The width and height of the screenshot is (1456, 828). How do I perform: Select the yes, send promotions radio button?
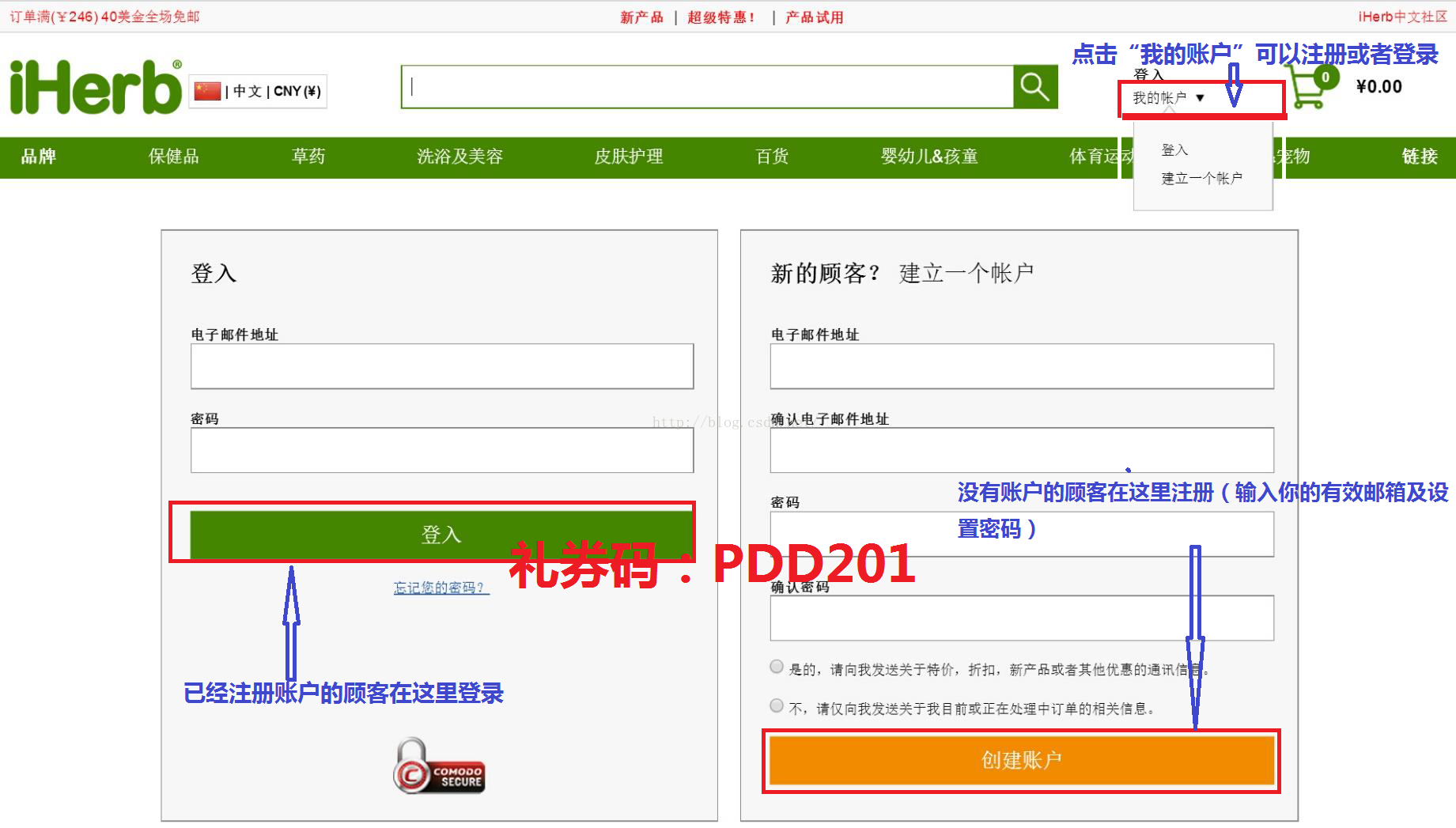coord(777,667)
